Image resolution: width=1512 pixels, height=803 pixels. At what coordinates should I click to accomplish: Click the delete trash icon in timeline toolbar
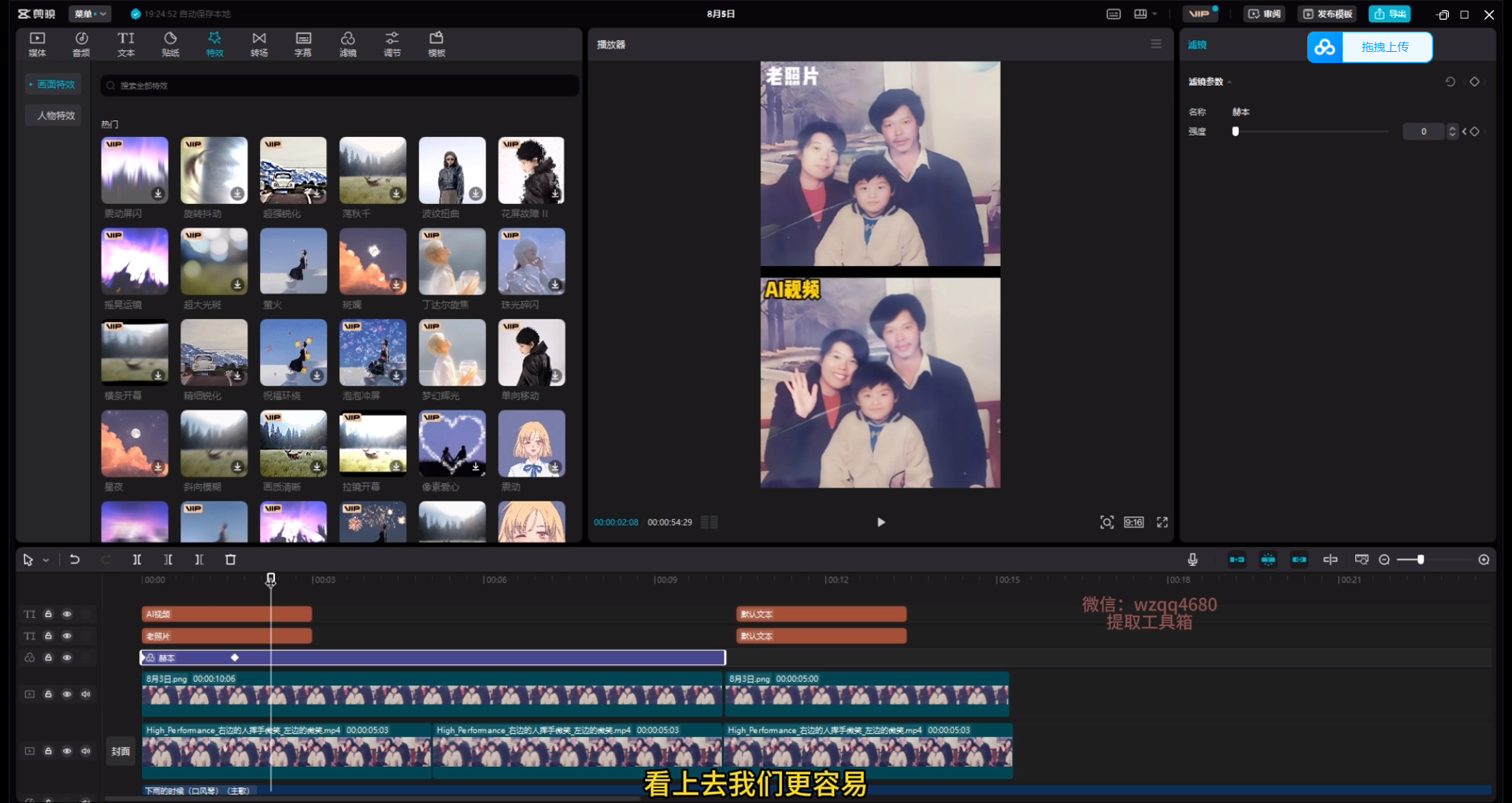231,560
